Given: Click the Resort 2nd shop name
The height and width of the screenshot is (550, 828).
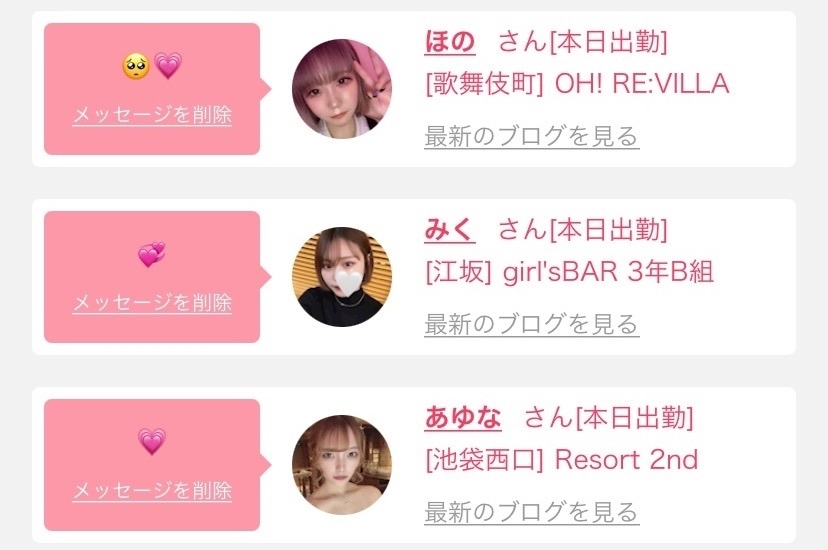Looking at the screenshot, I should click(626, 460).
